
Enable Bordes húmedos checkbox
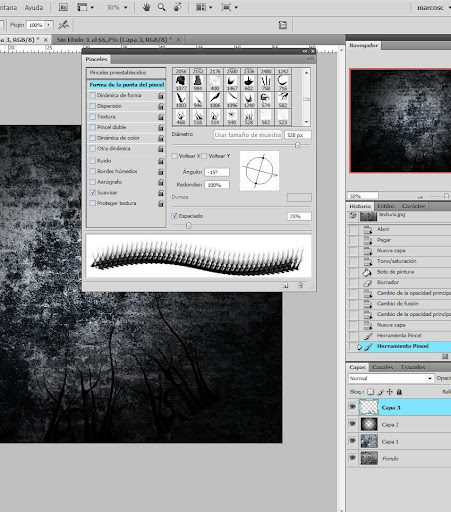tap(93, 171)
